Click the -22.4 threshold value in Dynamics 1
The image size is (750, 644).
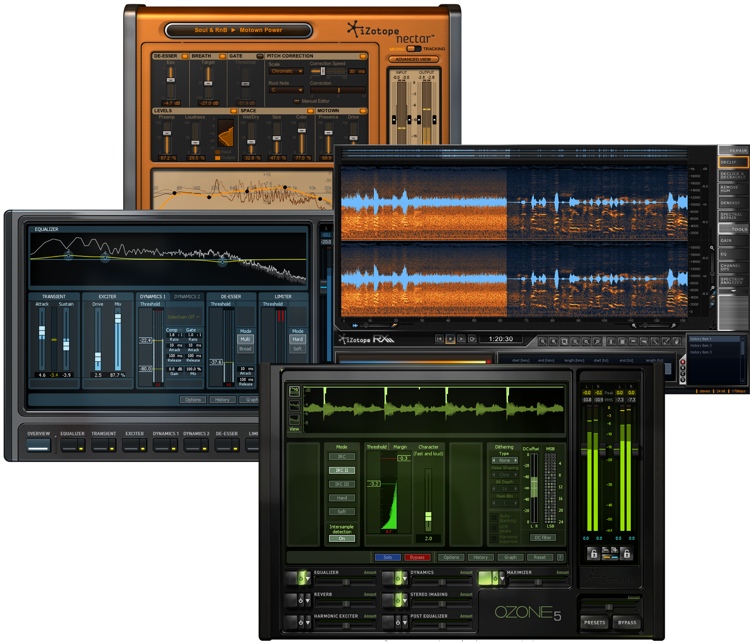pos(145,340)
